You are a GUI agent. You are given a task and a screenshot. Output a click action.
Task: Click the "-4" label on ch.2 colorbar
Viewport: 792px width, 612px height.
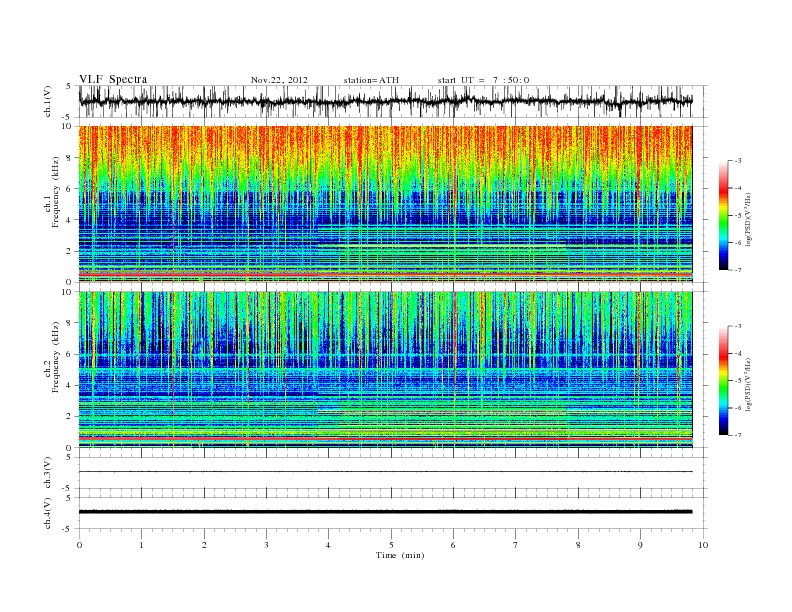738,353
